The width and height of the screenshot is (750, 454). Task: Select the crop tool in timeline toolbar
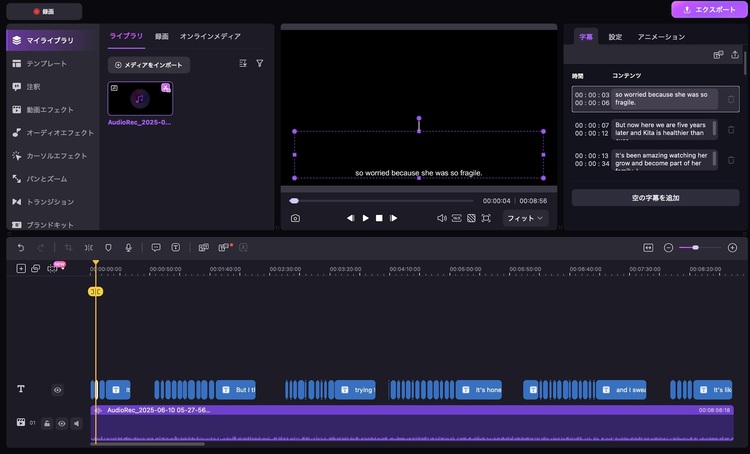coord(68,247)
